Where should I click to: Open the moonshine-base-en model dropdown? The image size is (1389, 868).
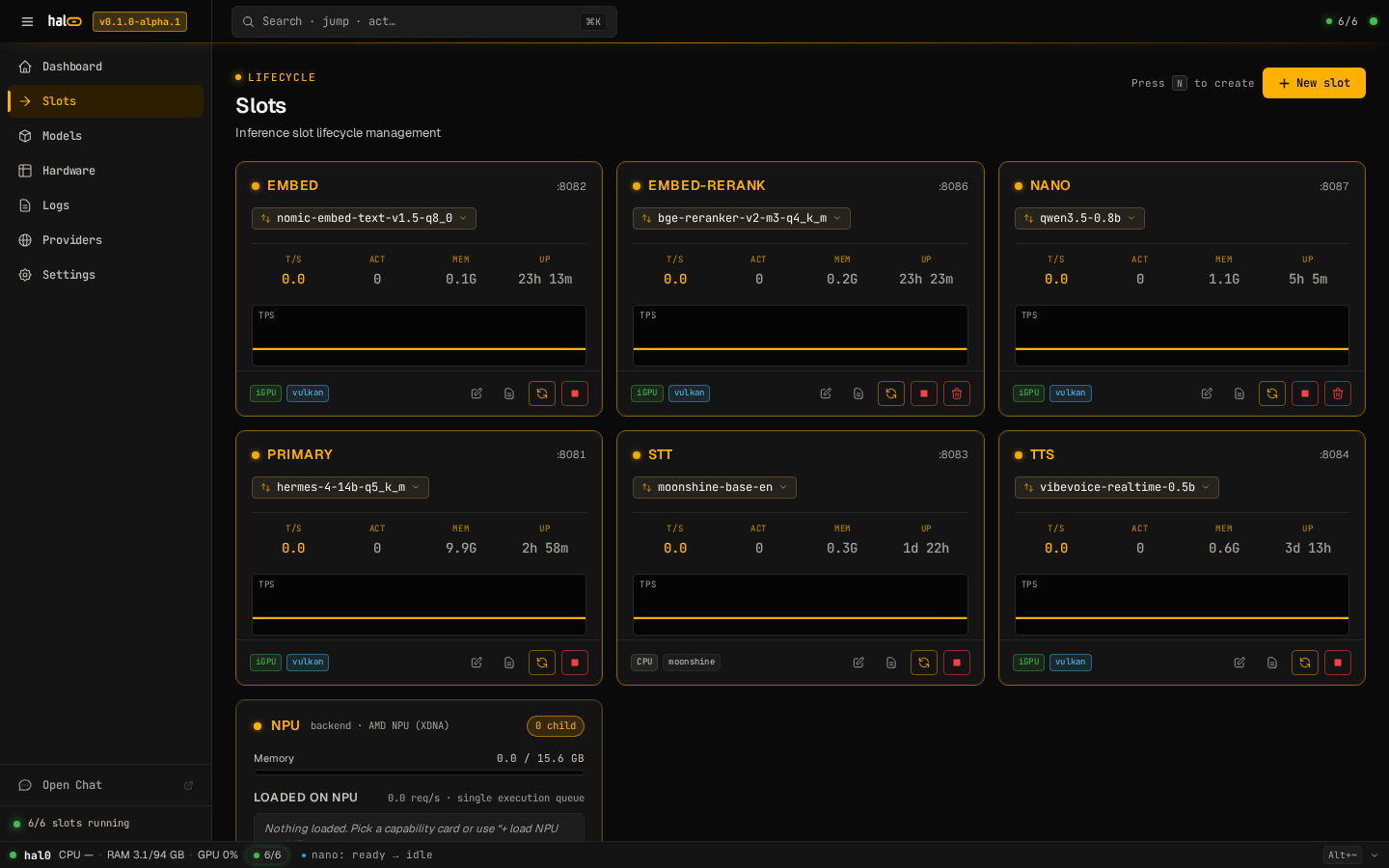(715, 487)
